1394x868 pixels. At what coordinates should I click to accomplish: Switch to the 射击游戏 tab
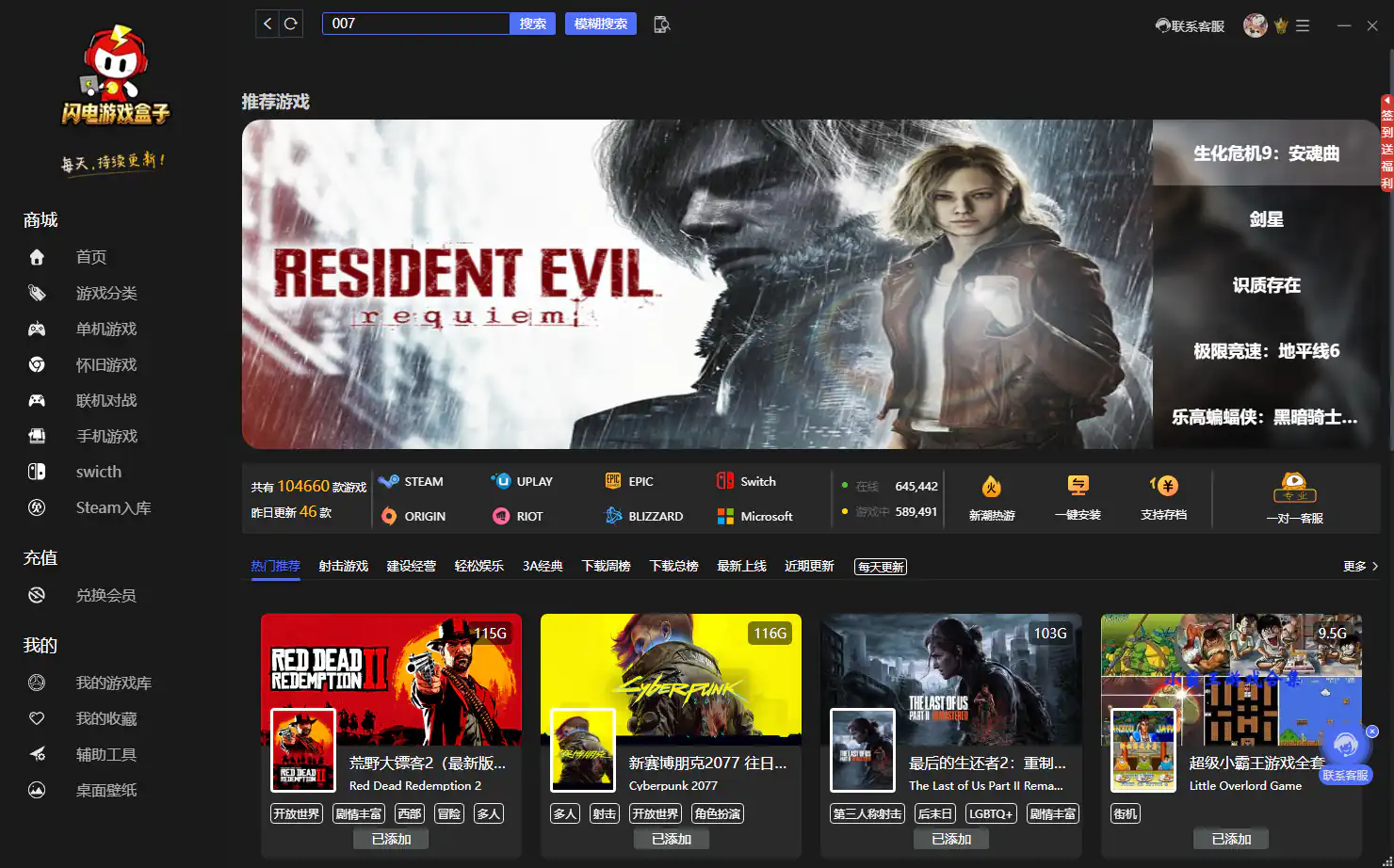(x=343, y=566)
